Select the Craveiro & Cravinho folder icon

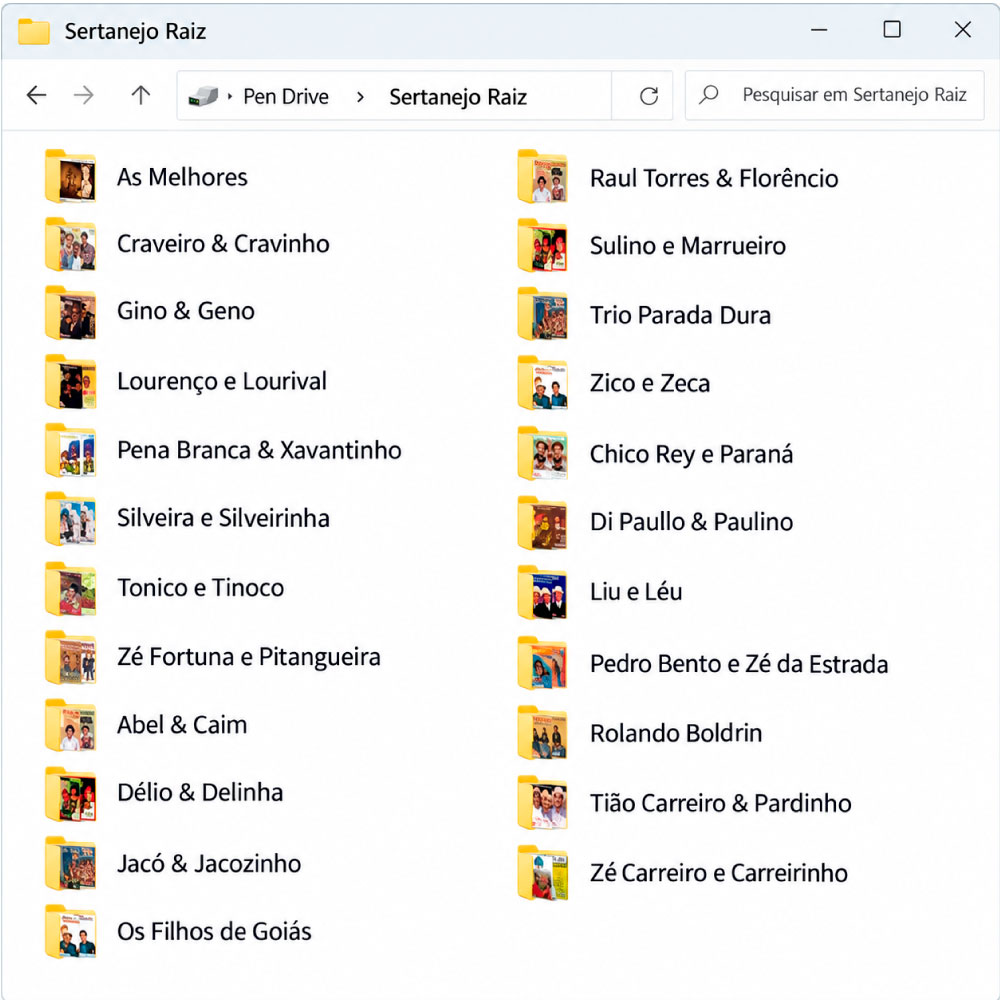tap(70, 244)
